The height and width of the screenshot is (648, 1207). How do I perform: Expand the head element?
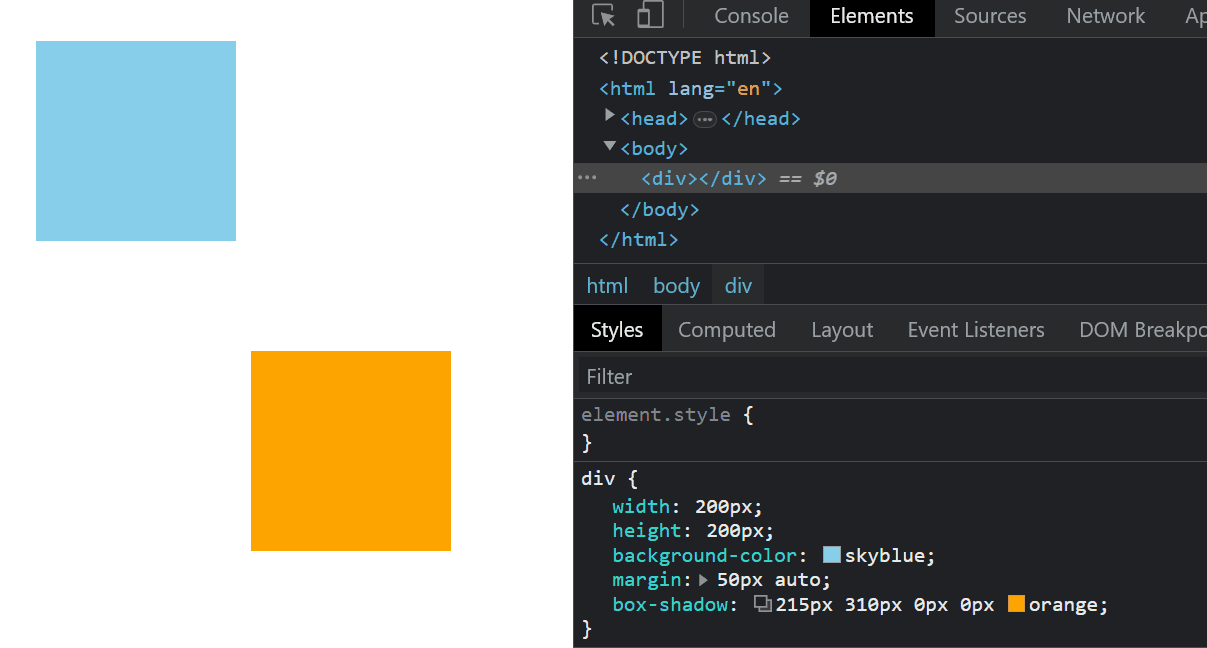point(610,116)
